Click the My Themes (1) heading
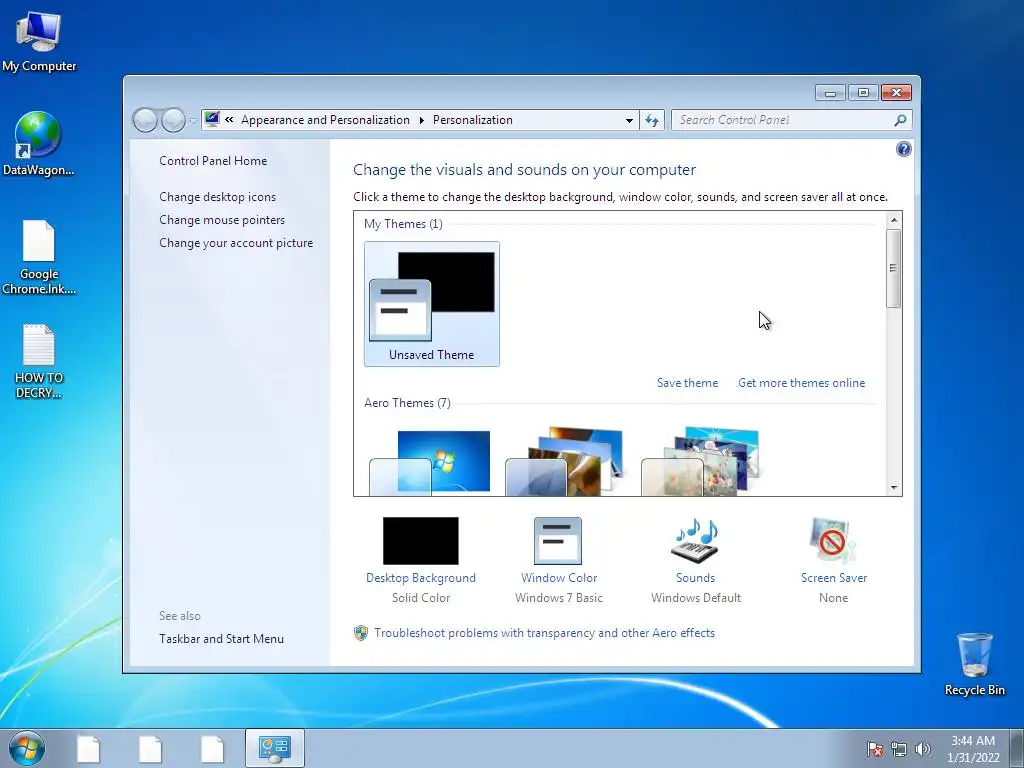This screenshot has width=1024, height=768. click(x=403, y=224)
